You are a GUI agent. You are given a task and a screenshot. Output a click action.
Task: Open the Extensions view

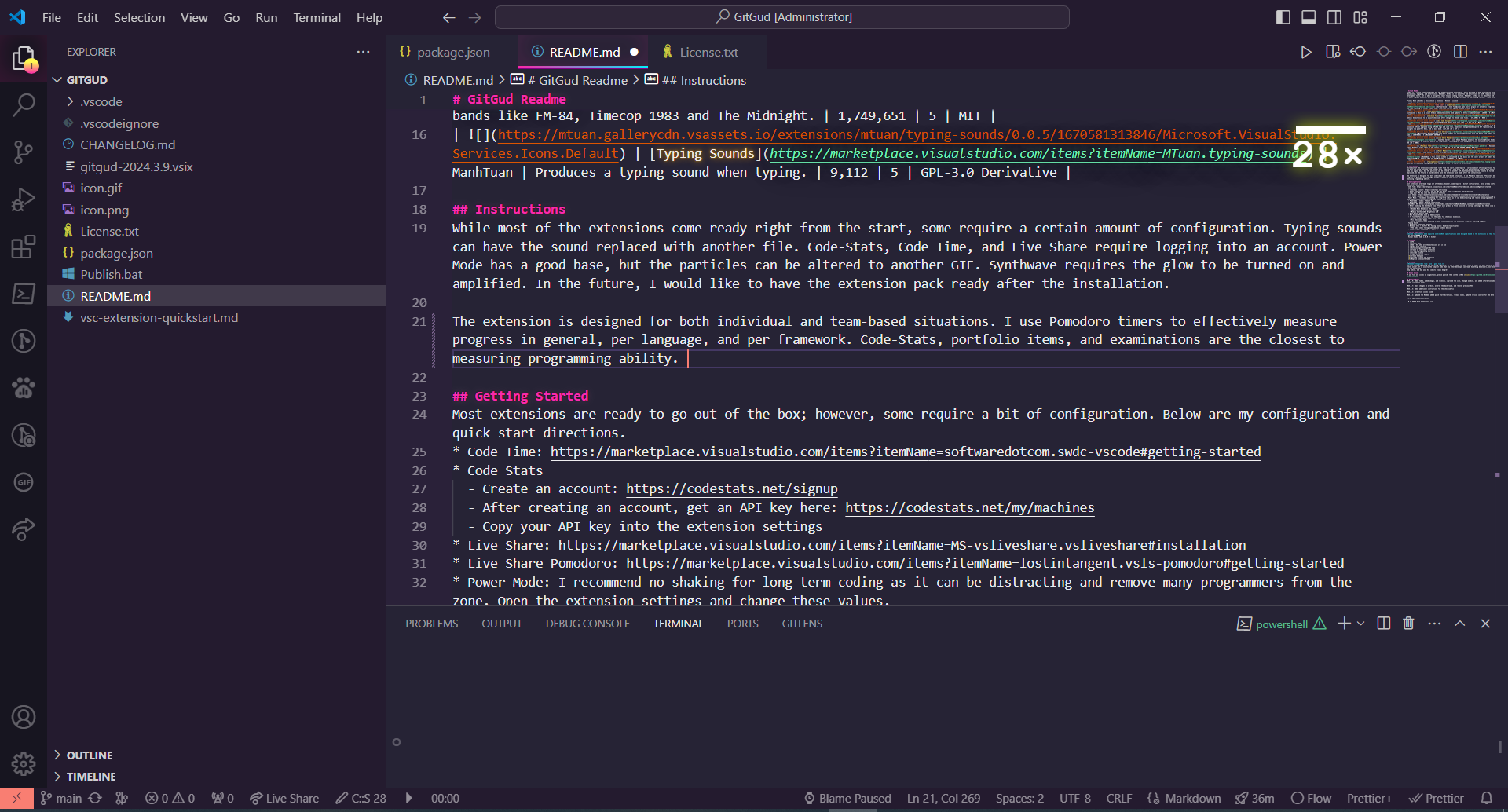click(24, 247)
